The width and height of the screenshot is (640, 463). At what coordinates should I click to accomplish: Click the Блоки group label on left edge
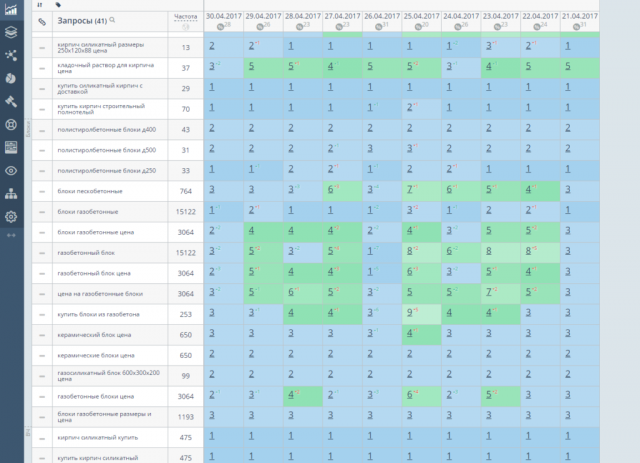[x=28, y=129]
